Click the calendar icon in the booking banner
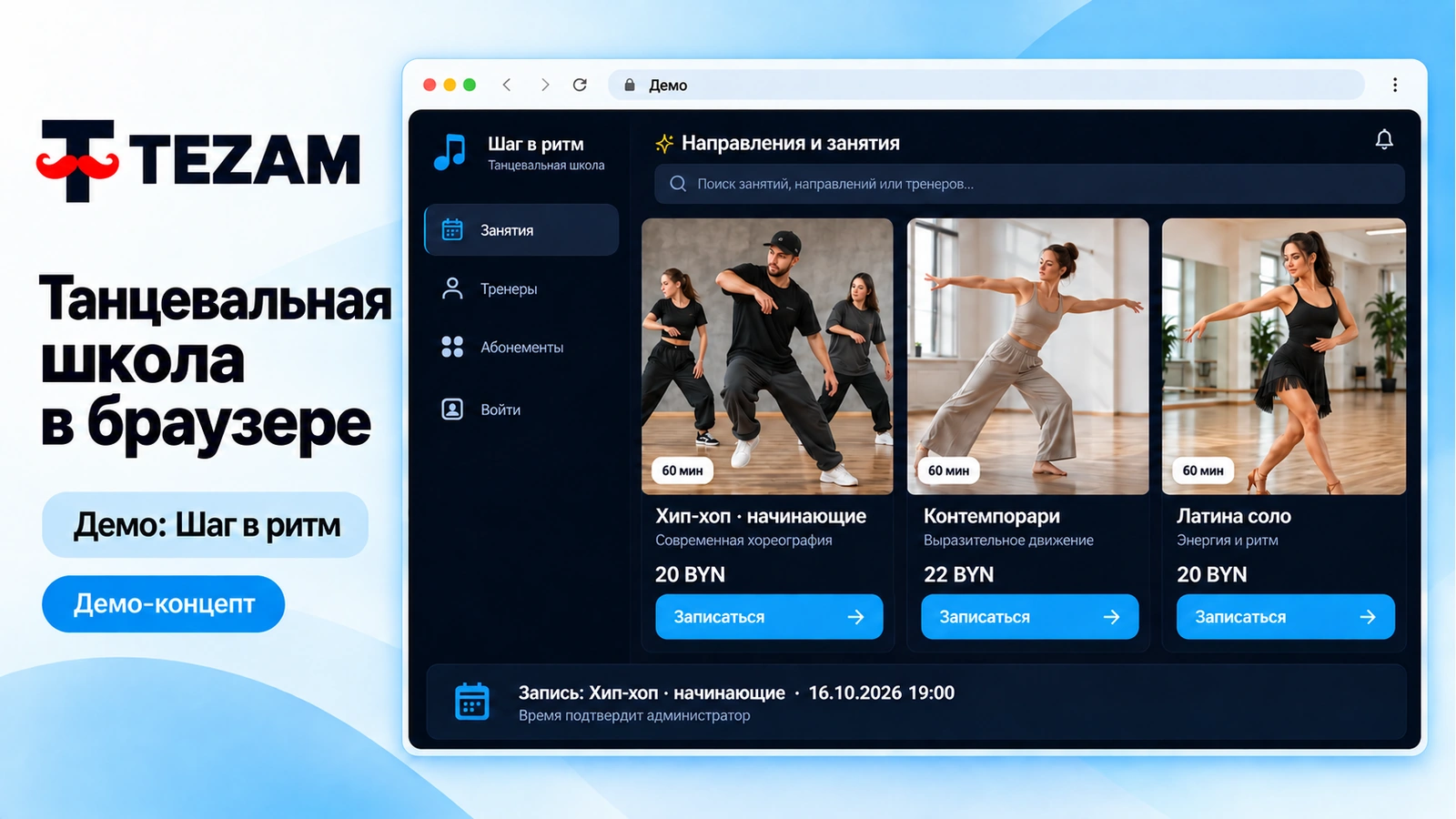The width and height of the screenshot is (1456, 819). coord(471,702)
